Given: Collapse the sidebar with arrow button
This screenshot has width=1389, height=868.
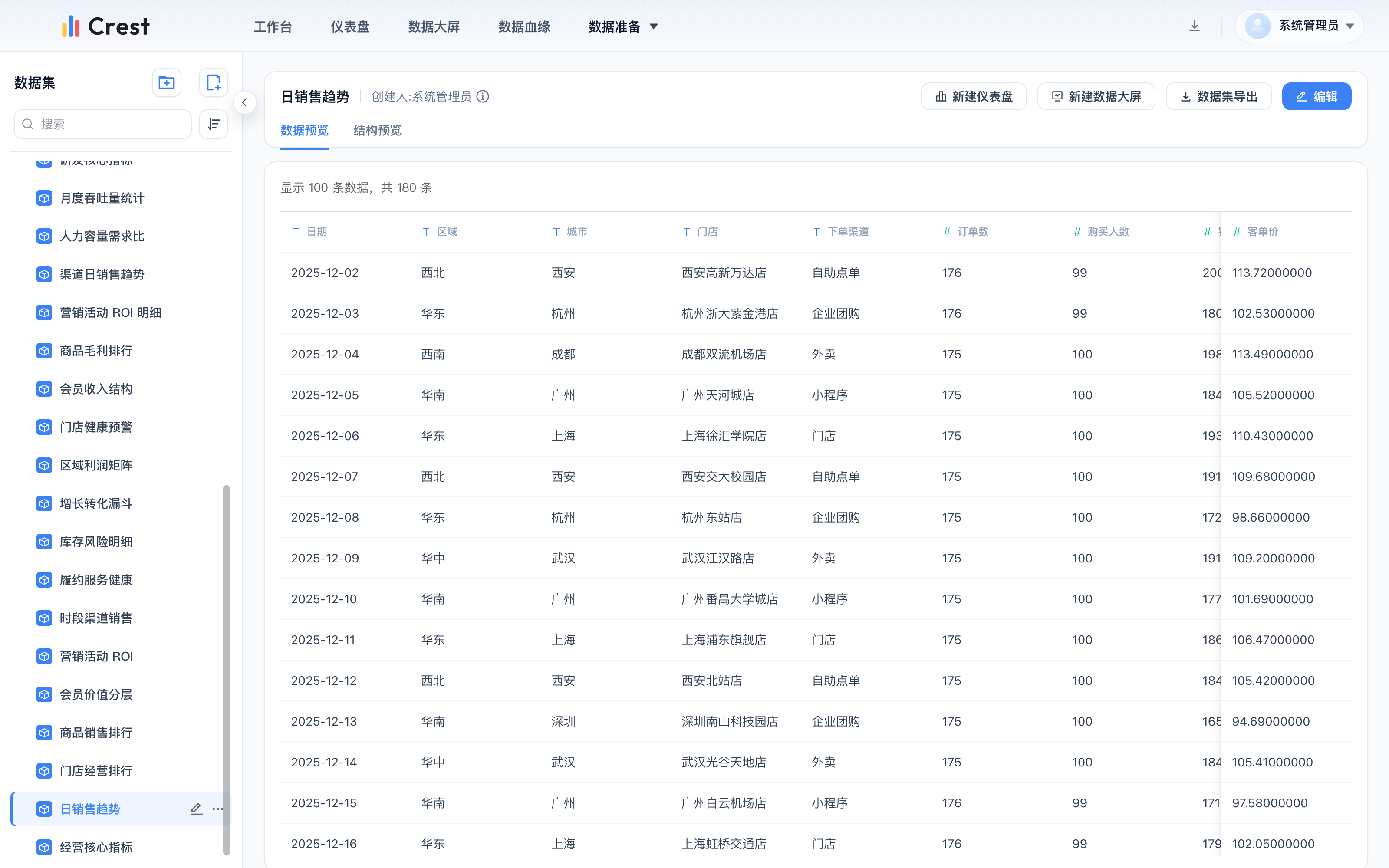Looking at the screenshot, I should click(x=244, y=103).
